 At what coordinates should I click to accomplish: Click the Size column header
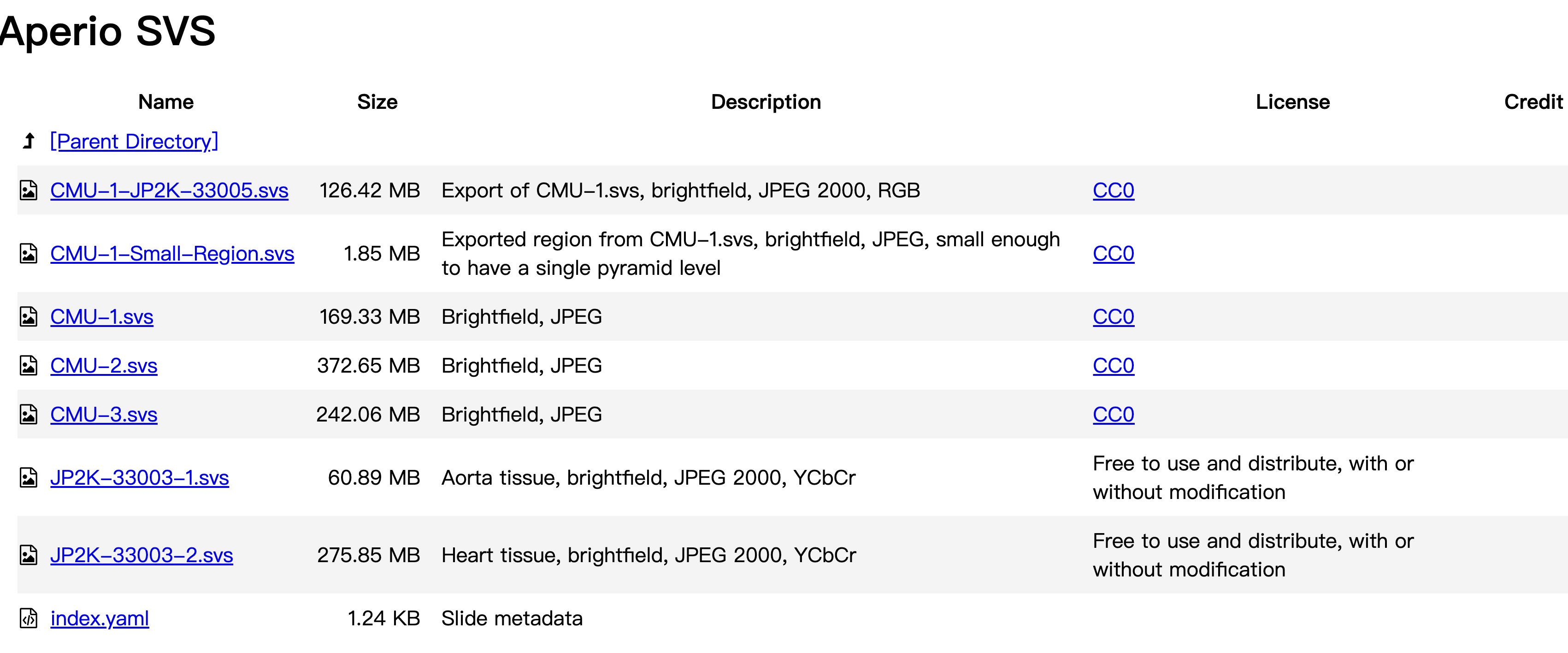(x=377, y=102)
